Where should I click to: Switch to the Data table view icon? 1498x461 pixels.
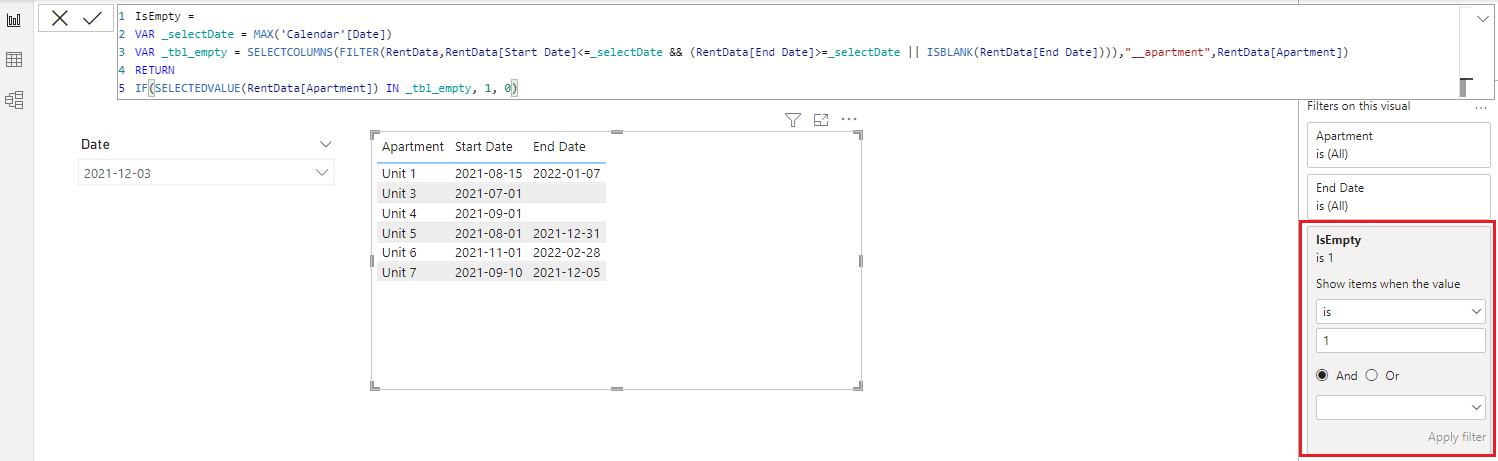click(x=14, y=60)
